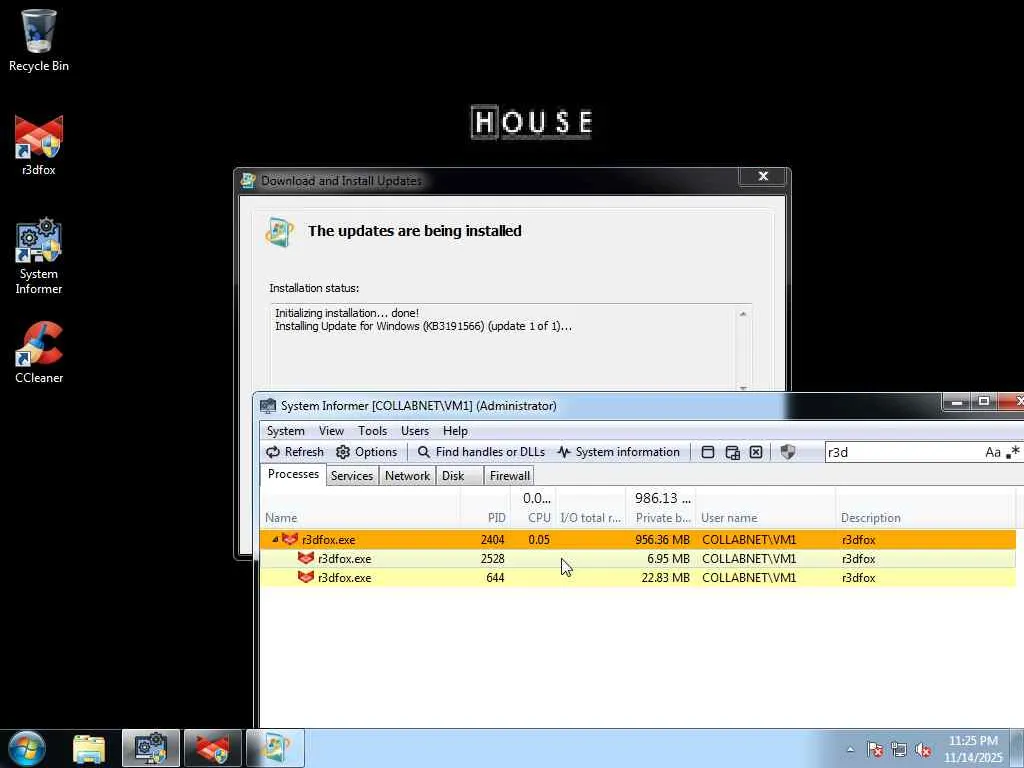Open Windows Explorer from taskbar
Image resolution: width=1024 pixels, height=768 pixels.
pos(89,749)
